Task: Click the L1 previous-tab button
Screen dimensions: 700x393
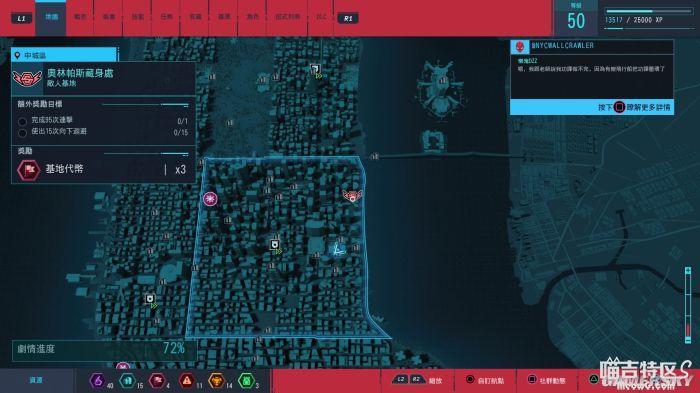Action: click(21, 18)
